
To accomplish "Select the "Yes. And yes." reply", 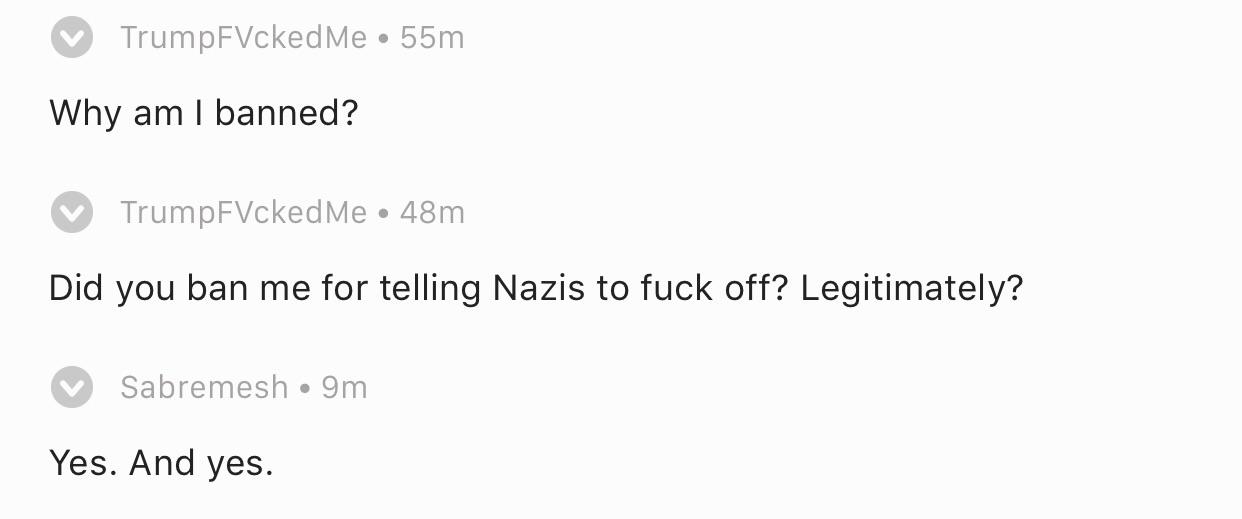I will click(x=160, y=463).
